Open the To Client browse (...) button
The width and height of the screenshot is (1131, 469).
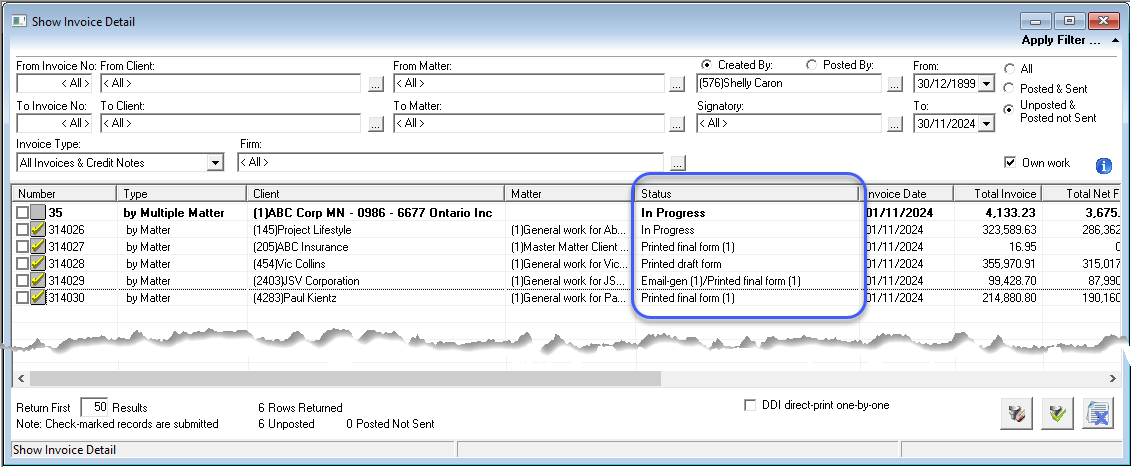[x=377, y=124]
